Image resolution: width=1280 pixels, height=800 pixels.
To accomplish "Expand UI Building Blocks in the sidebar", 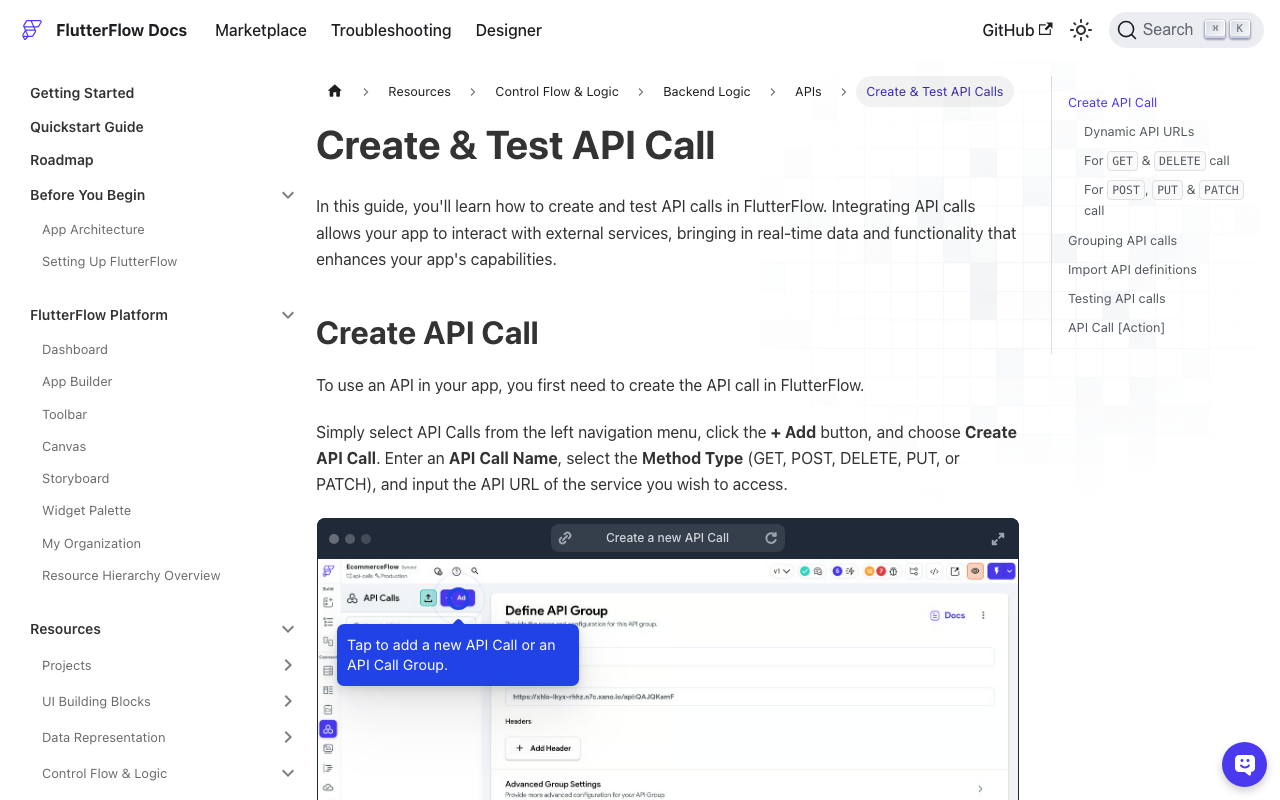I will click(288, 701).
